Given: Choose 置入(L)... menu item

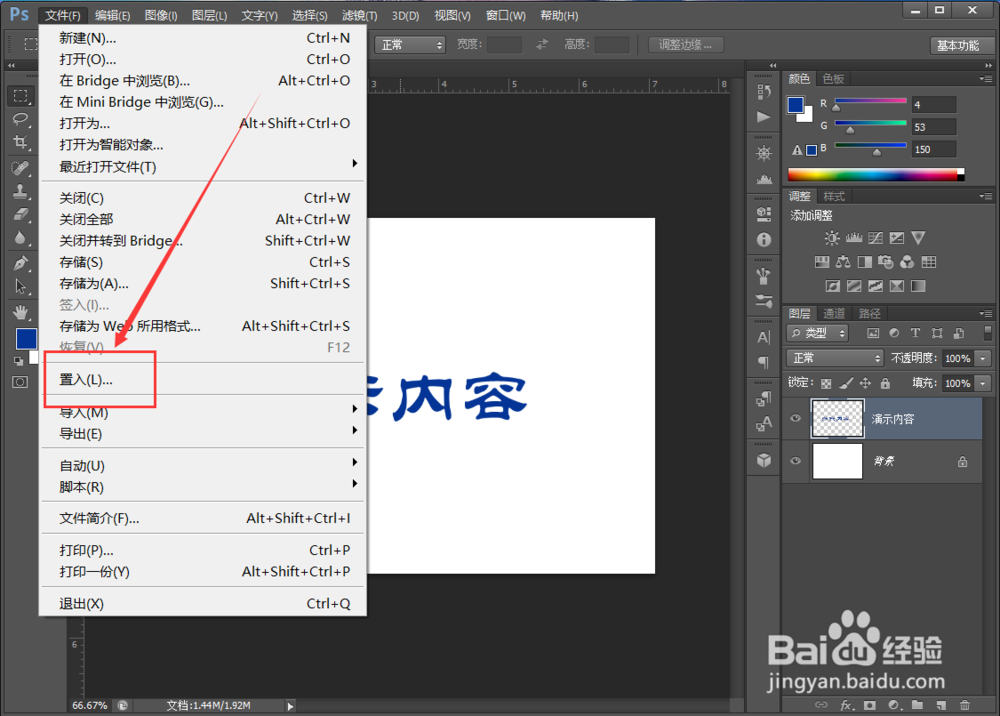Looking at the screenshot, I should point(203,380).
